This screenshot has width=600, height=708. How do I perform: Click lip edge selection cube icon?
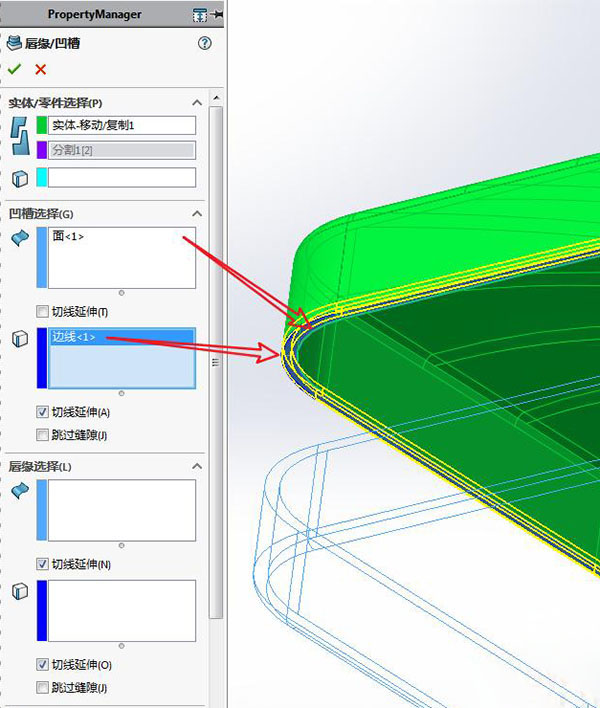point(19,591)
